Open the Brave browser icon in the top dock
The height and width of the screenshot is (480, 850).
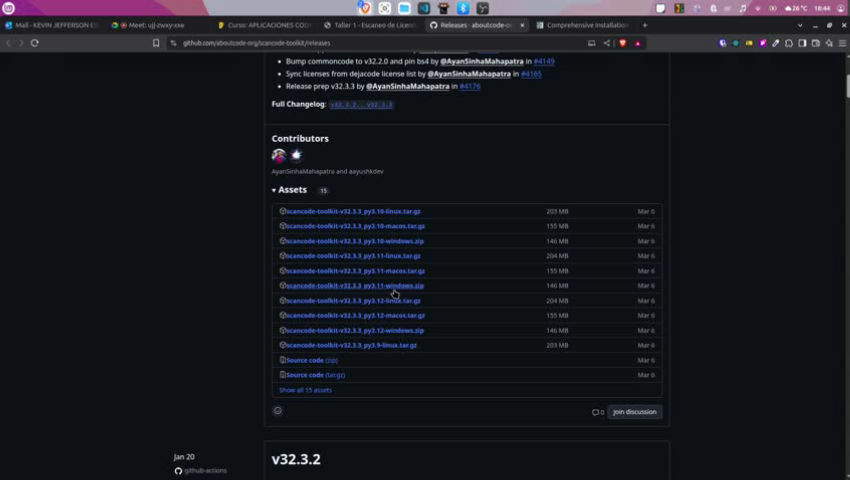pos(365,8)
